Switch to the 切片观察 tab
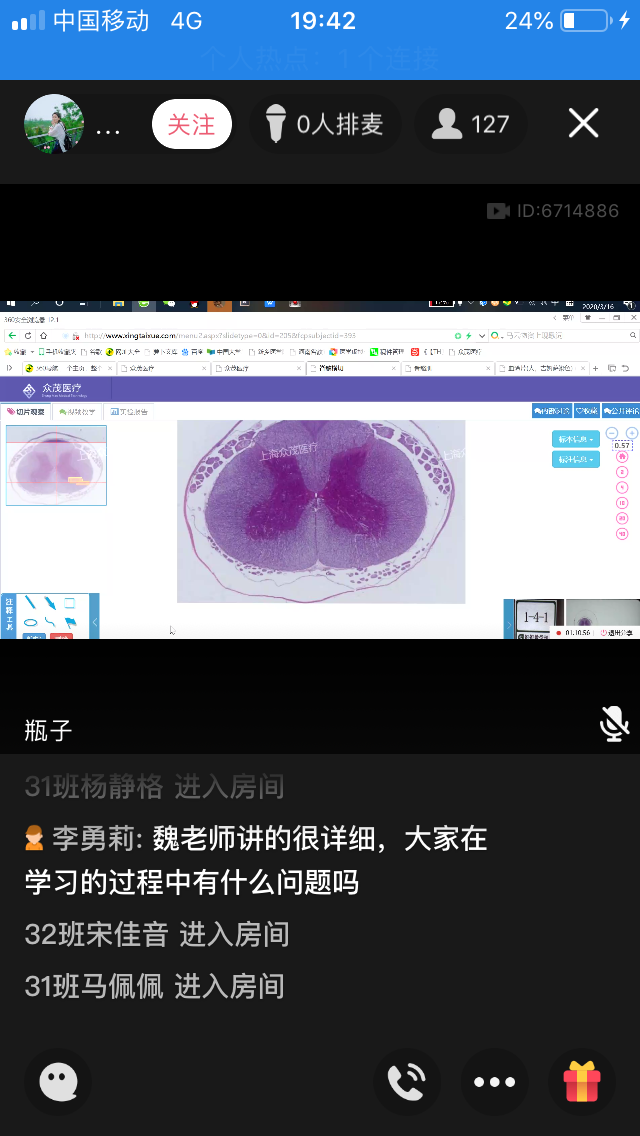 pos(26,411)
